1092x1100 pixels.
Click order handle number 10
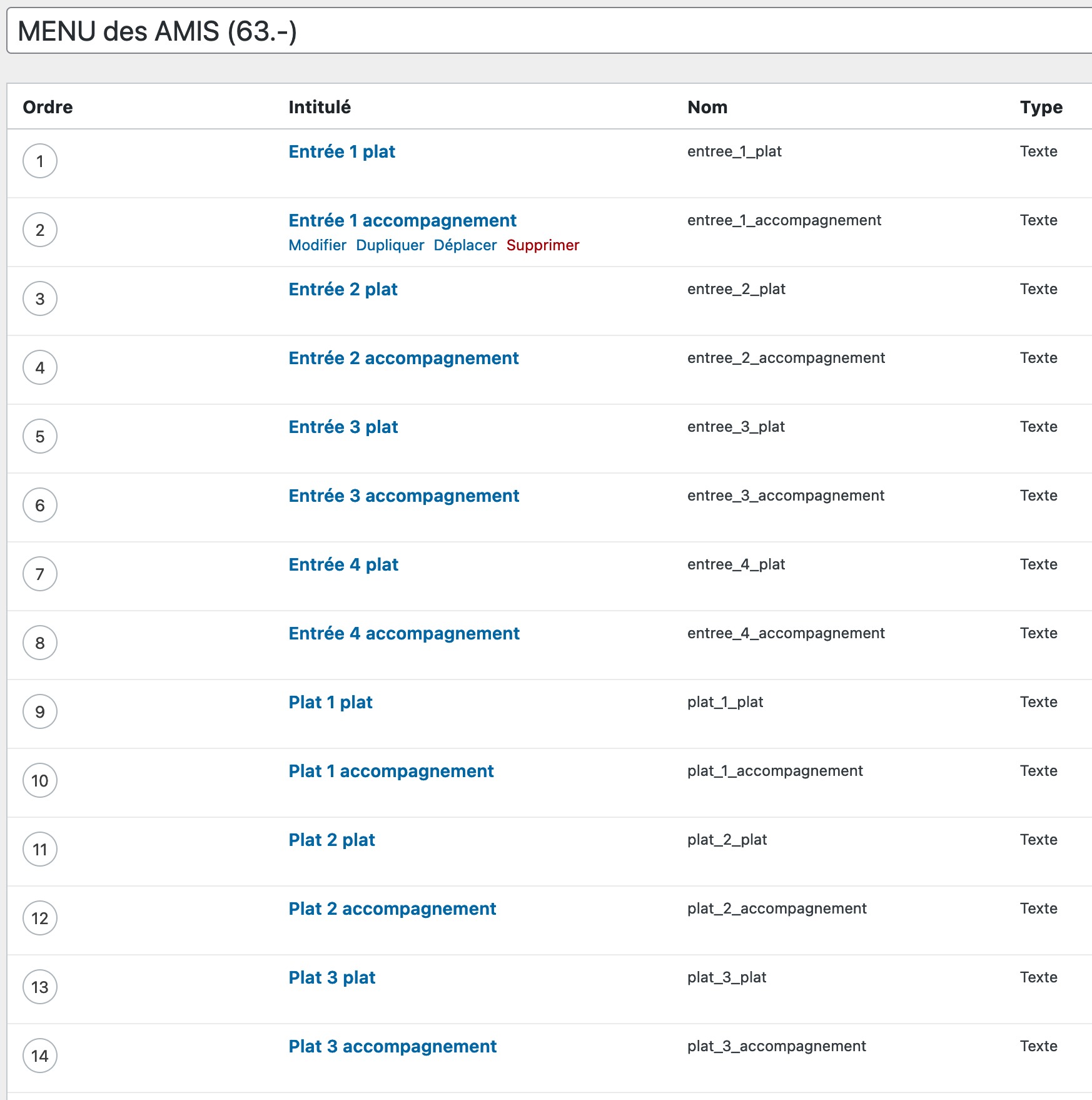click(x=40, y=781)
